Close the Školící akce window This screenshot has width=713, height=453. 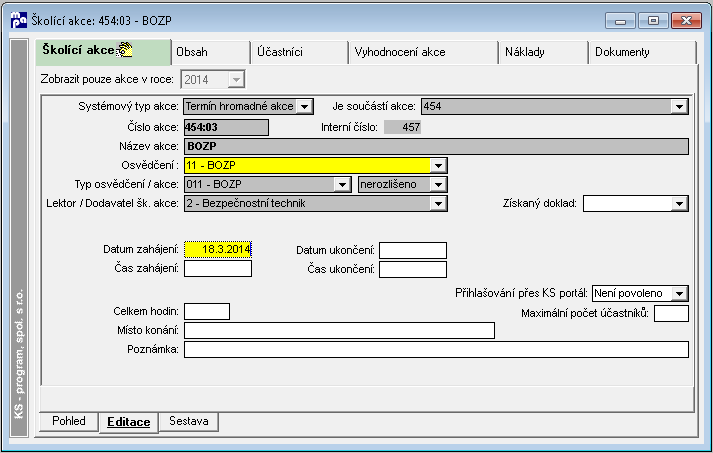click(686, 21)
